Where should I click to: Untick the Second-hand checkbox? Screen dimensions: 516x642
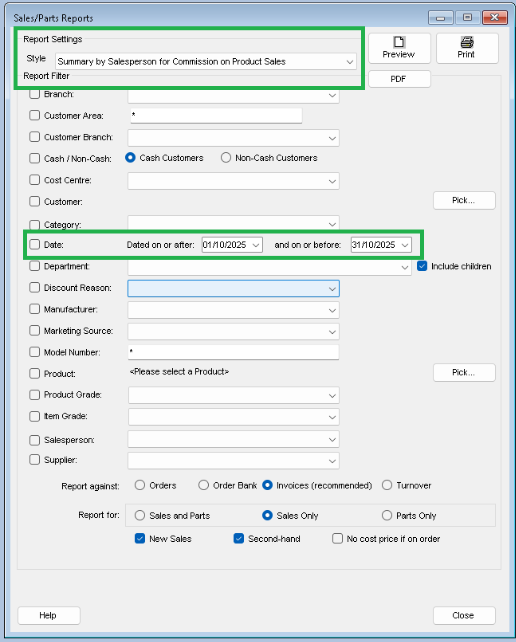point(239,538)
